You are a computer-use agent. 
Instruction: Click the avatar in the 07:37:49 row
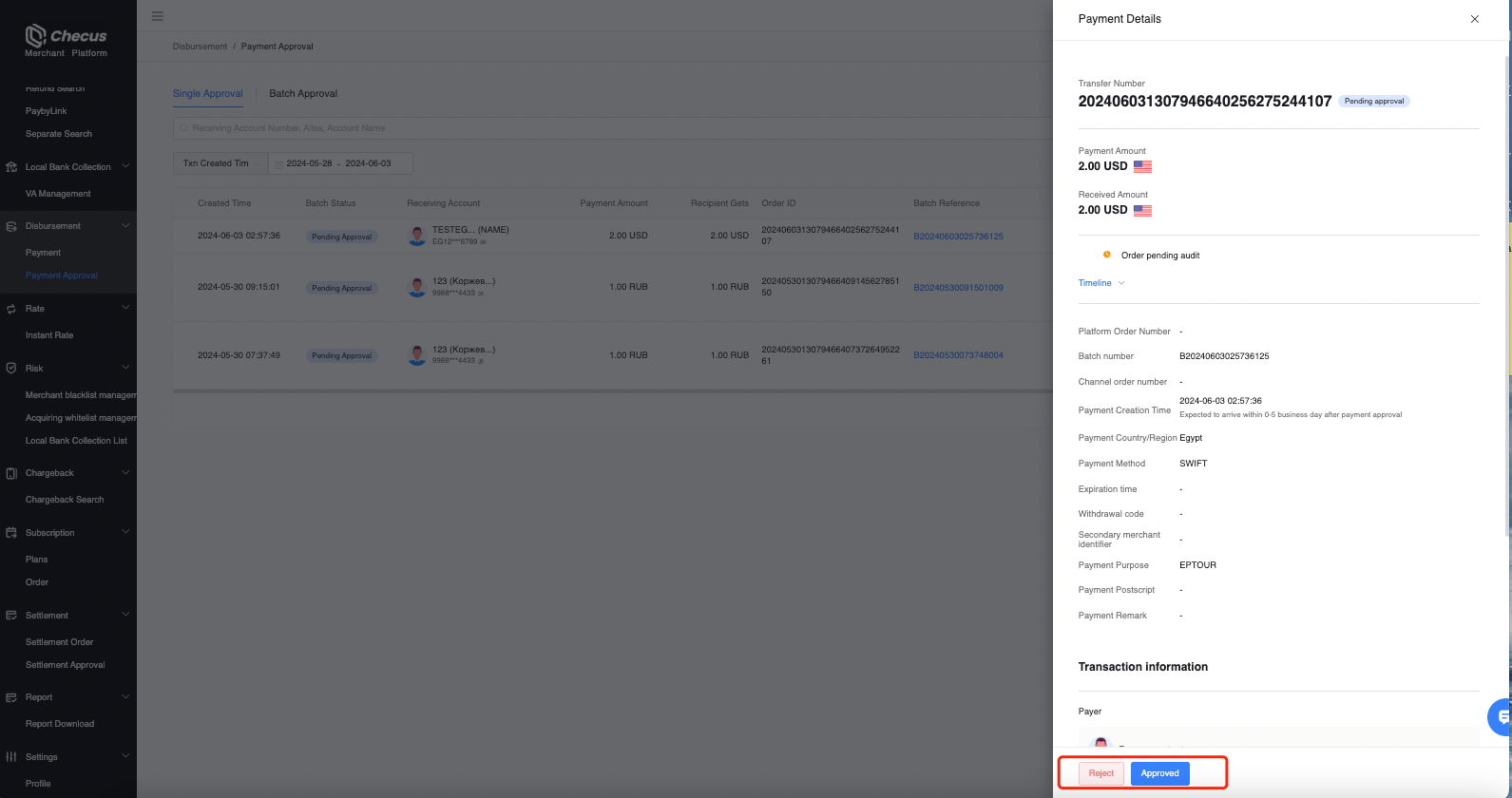point(417,355)
